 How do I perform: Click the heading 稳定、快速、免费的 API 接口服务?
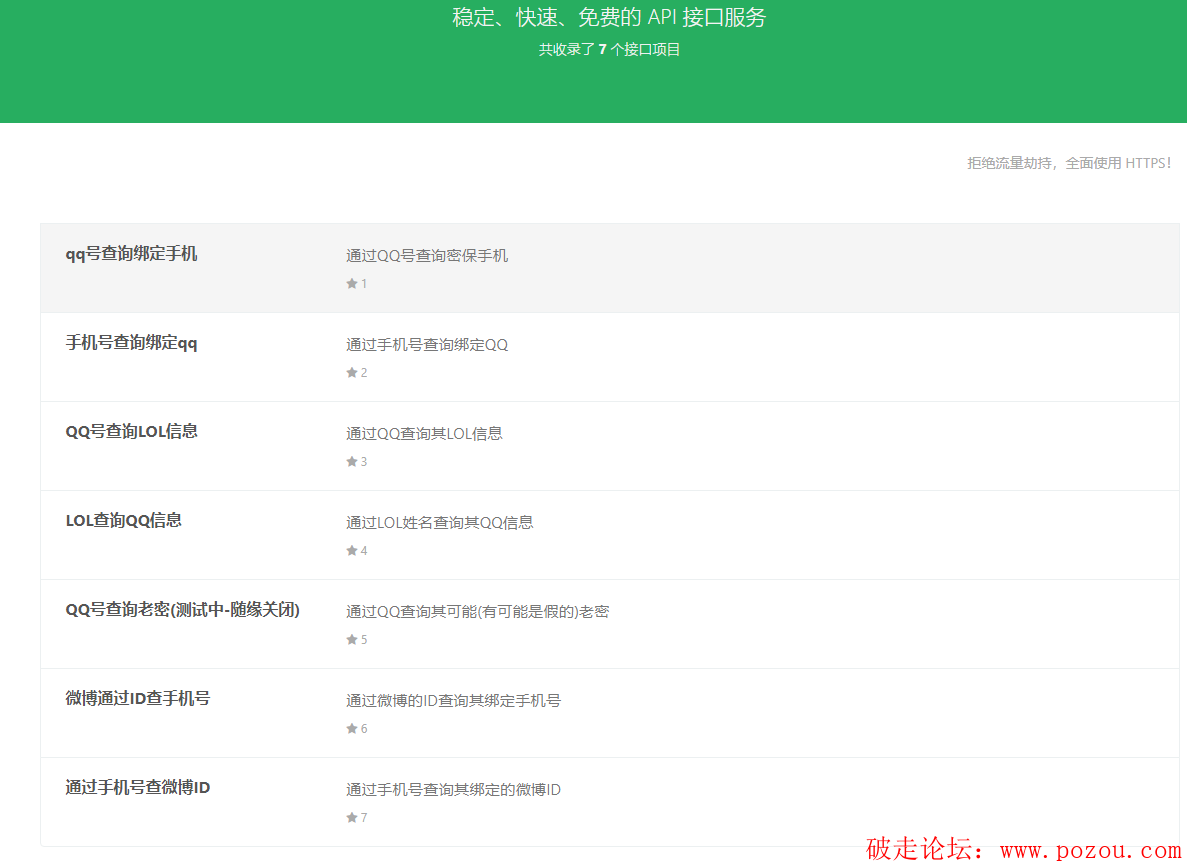(609, 17)
